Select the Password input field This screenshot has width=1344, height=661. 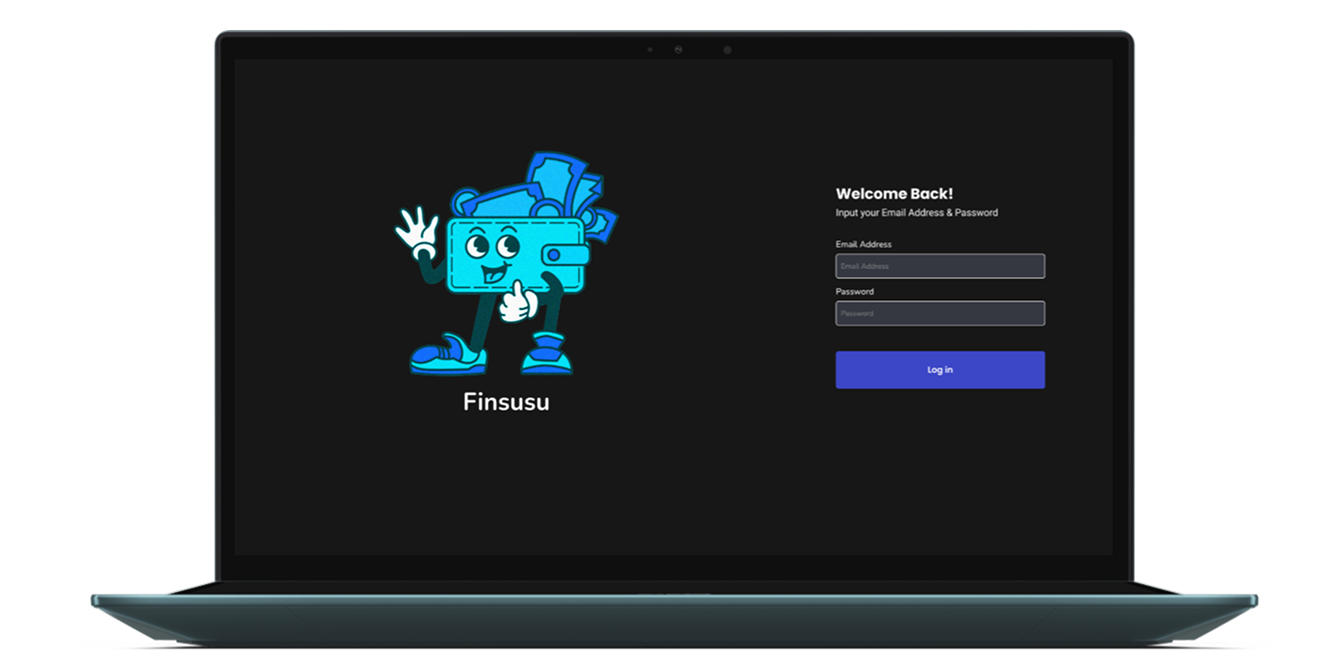(x=940, y=313)
